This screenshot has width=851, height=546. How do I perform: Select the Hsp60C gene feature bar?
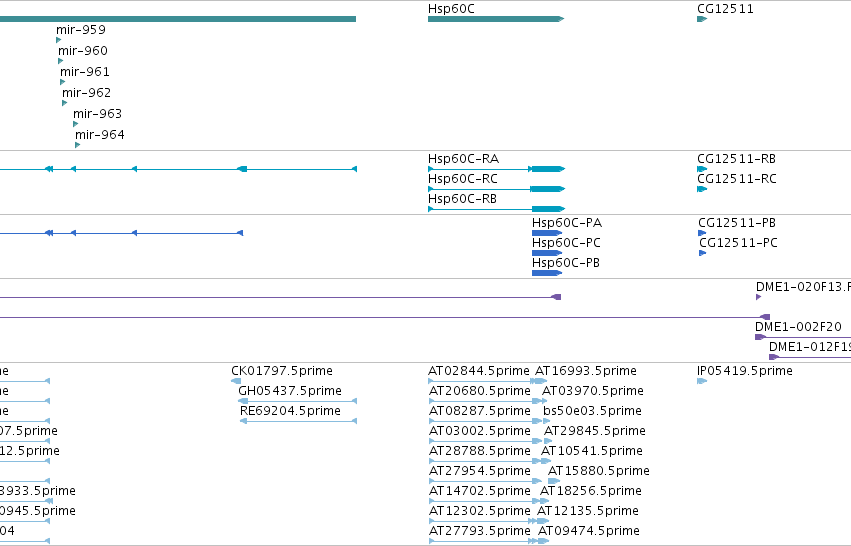click(x=496, y=19)
